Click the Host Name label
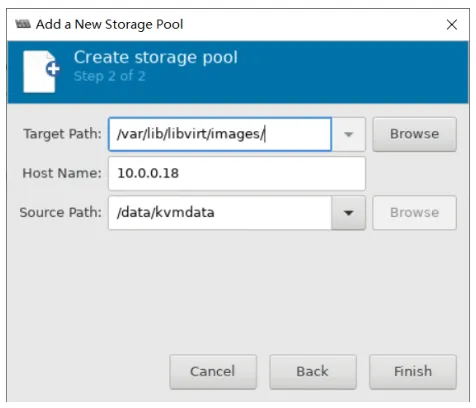The width and height of the screenshot is (476, 408). (62, 173)
